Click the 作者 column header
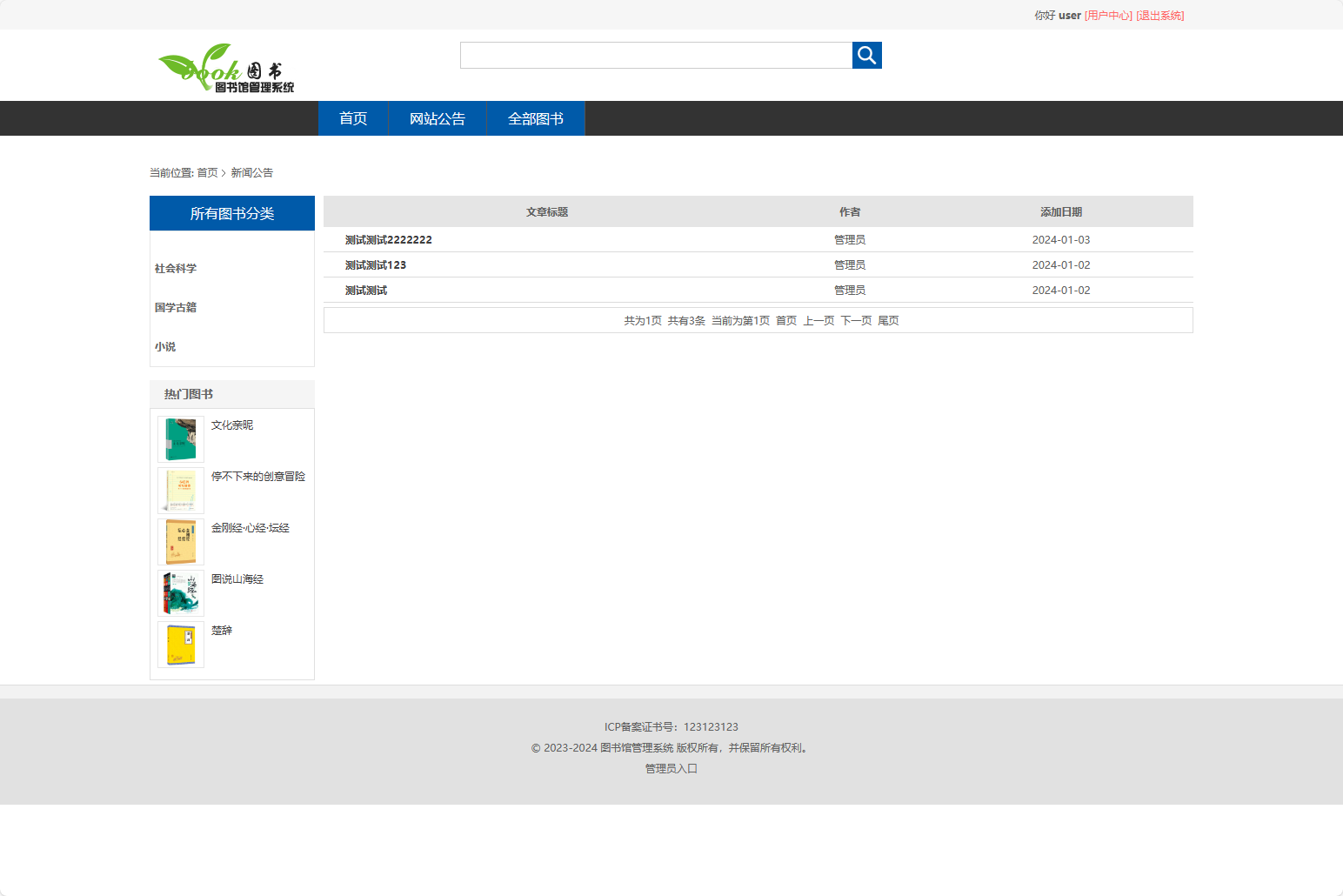This screenshot has height=896, width=1343. click(x=850, y=212)
